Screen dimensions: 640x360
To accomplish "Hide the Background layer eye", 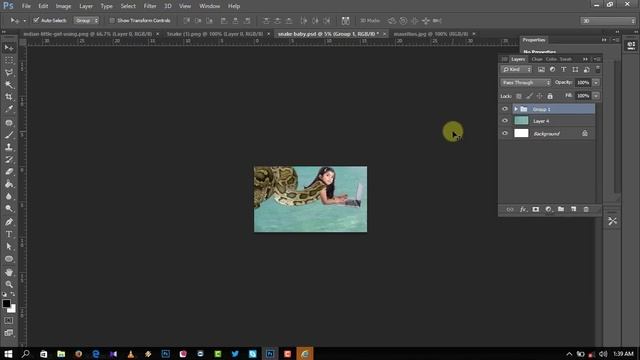I will coord(505,133).
